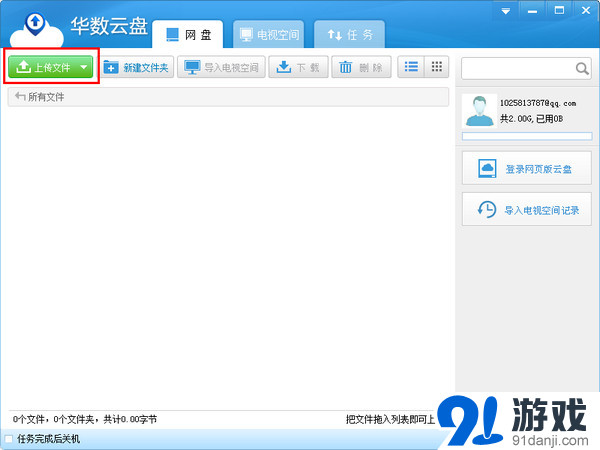Expand the upload button dropdown arrow
The image size is (600, 450).
pos(84,67)
